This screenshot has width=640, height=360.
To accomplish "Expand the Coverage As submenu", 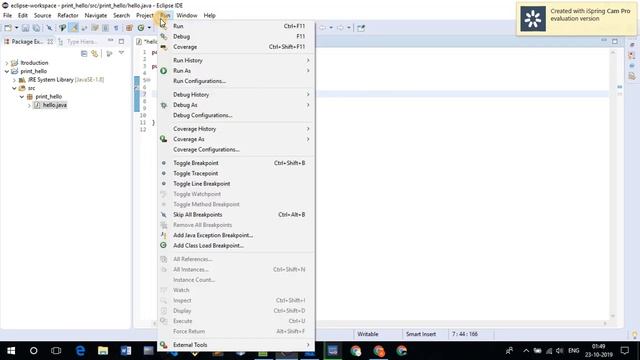I will [x=236, y=139].
